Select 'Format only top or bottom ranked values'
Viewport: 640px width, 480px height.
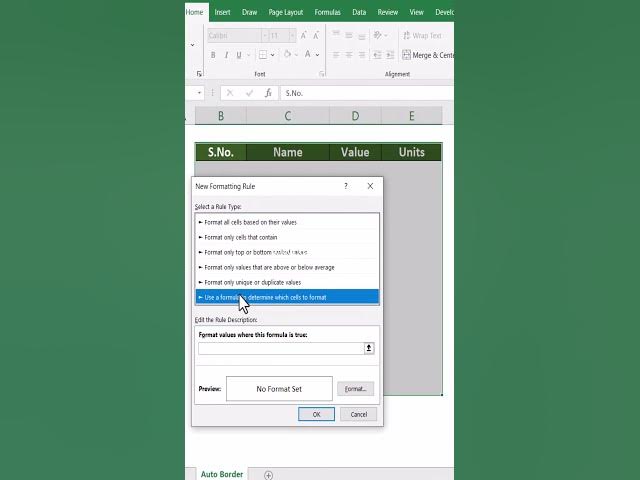pyautogui.click(x=287, y=252)
